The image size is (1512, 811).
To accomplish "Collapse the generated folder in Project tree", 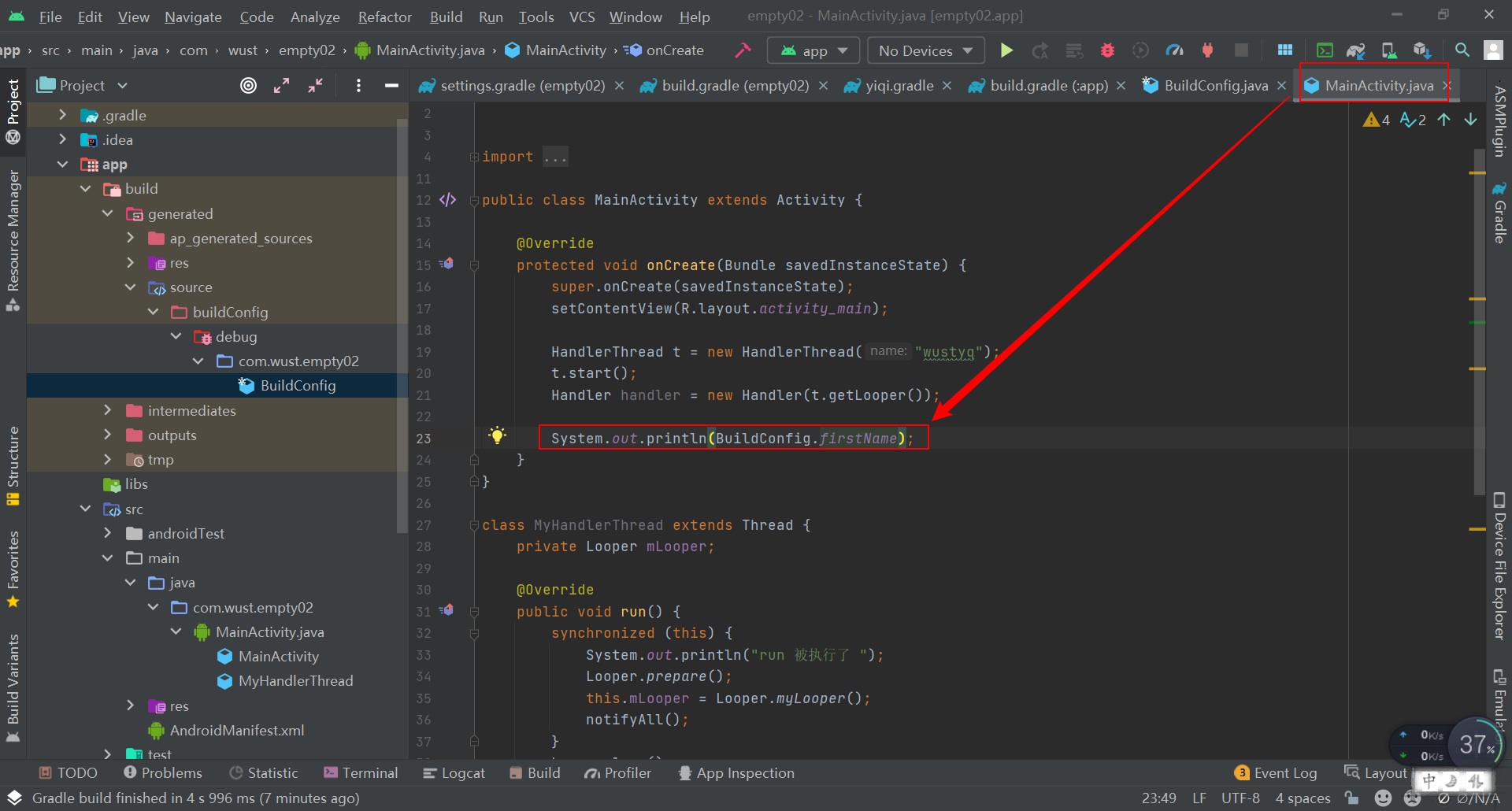I will tap(108, 213).
